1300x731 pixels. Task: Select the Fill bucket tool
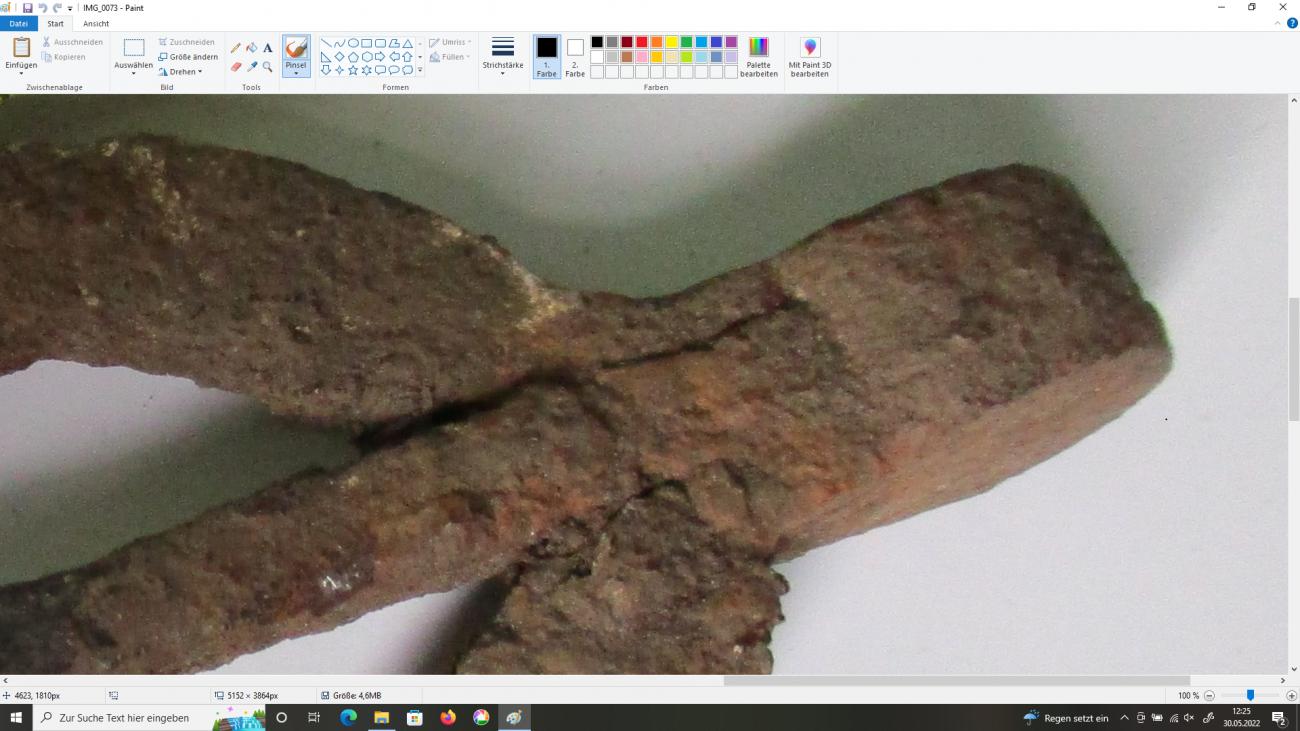[252, 48]
